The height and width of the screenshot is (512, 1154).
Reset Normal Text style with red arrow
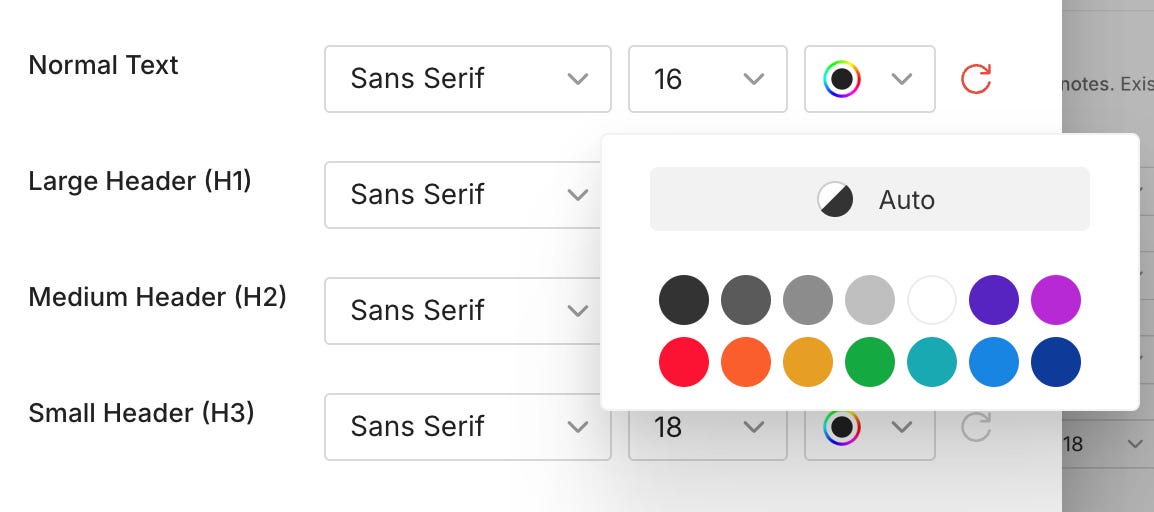click(976, 79)
